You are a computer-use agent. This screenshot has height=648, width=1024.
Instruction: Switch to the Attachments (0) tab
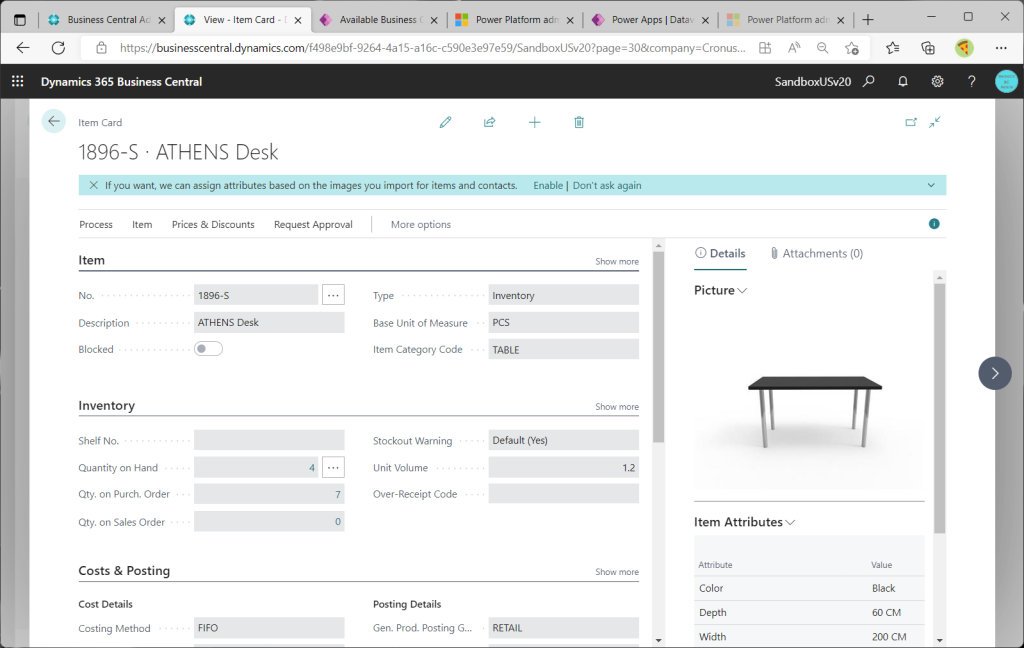816,253
